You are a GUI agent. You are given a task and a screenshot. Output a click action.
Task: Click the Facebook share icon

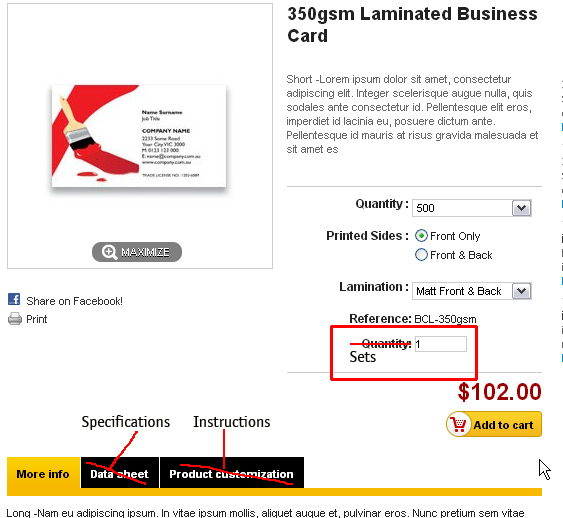coord(14,299)
